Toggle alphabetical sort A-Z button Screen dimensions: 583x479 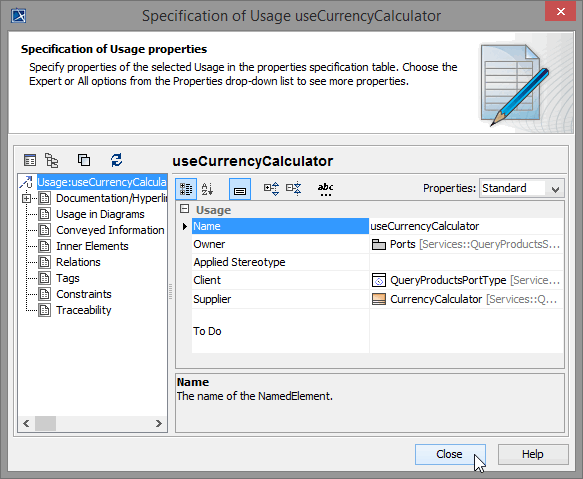tap(207, 189)
